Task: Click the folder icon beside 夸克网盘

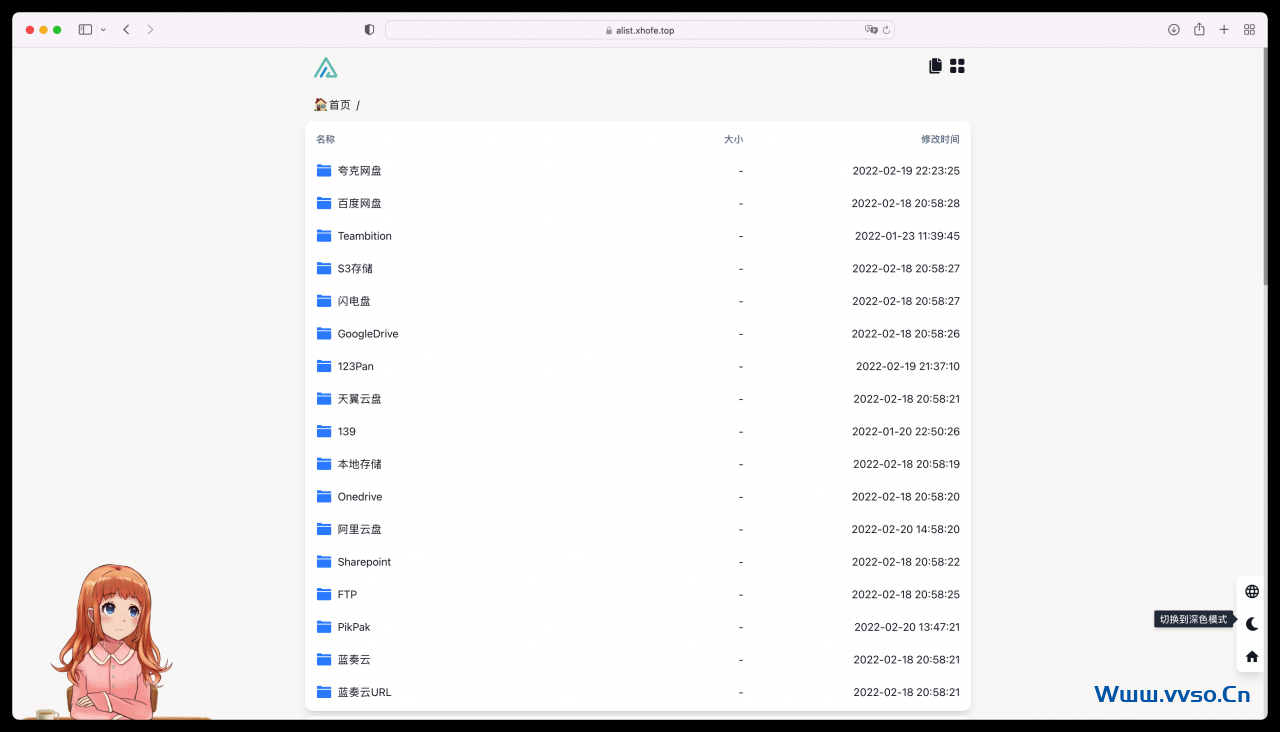Action: click(x=324, y=170)
